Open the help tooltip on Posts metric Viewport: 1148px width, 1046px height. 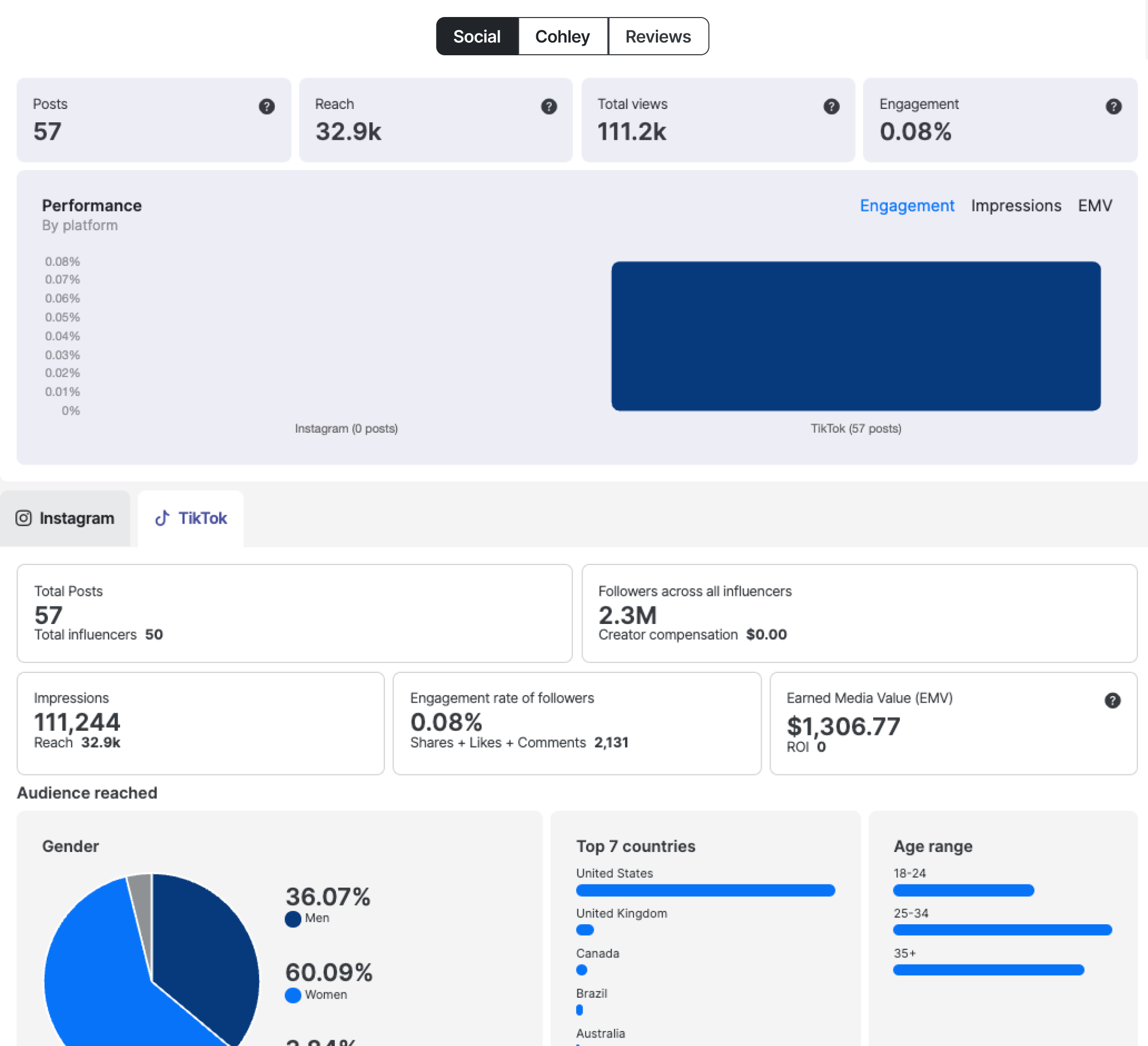click(267, 106)
